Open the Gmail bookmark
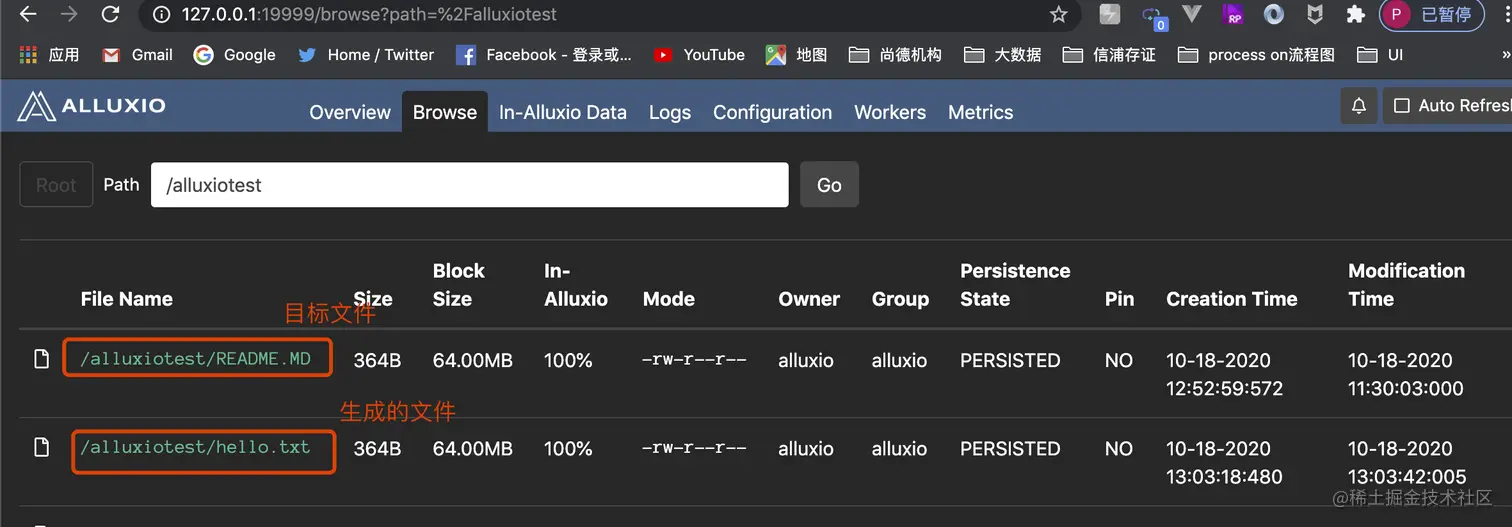The height and width of the screenshot is (527, 1512). pyautogui.click(x=137, y=55)
